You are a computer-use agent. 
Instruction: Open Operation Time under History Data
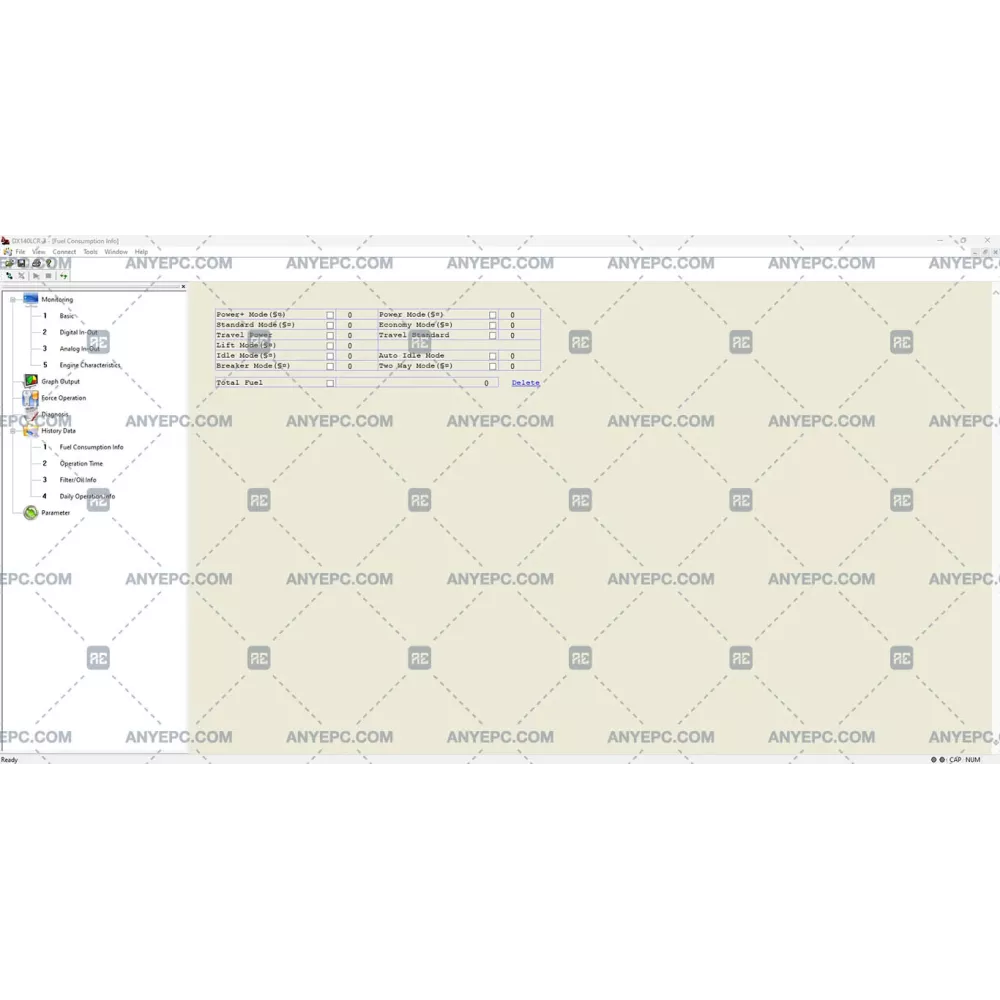81,464
